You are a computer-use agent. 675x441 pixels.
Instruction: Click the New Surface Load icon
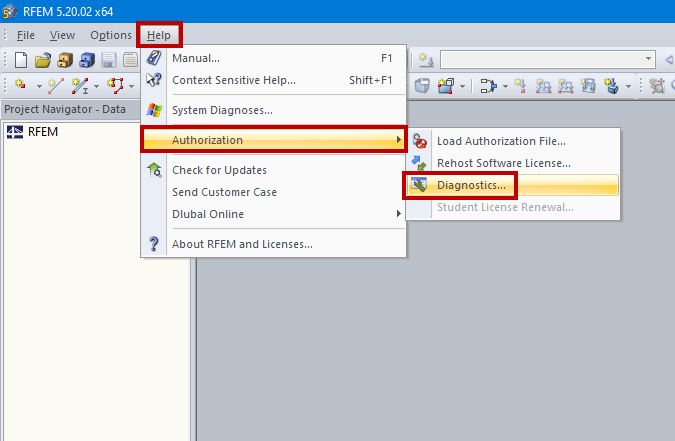coord(588,86)
